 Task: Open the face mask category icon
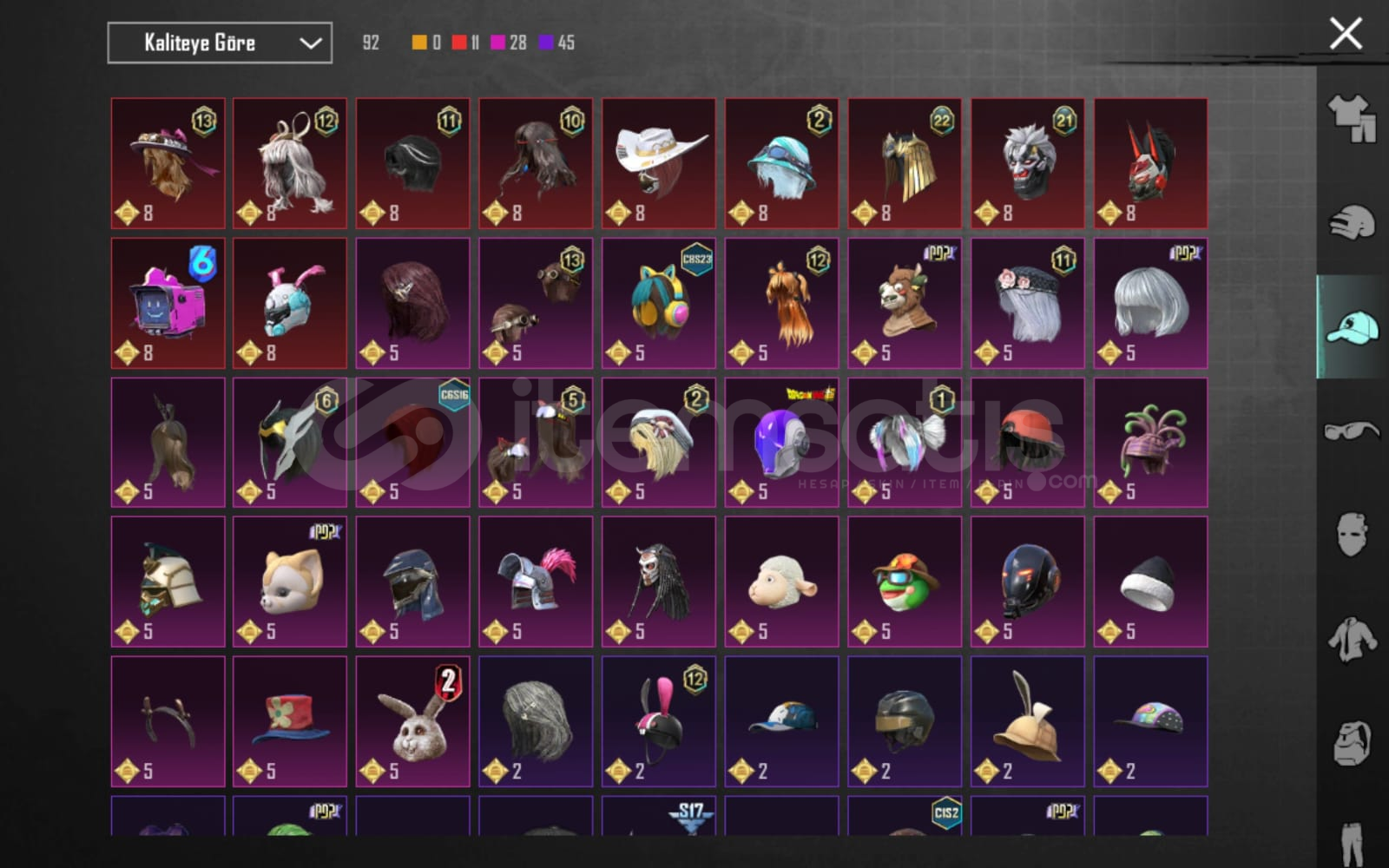pyautogui.click(x=1352, y=534)
